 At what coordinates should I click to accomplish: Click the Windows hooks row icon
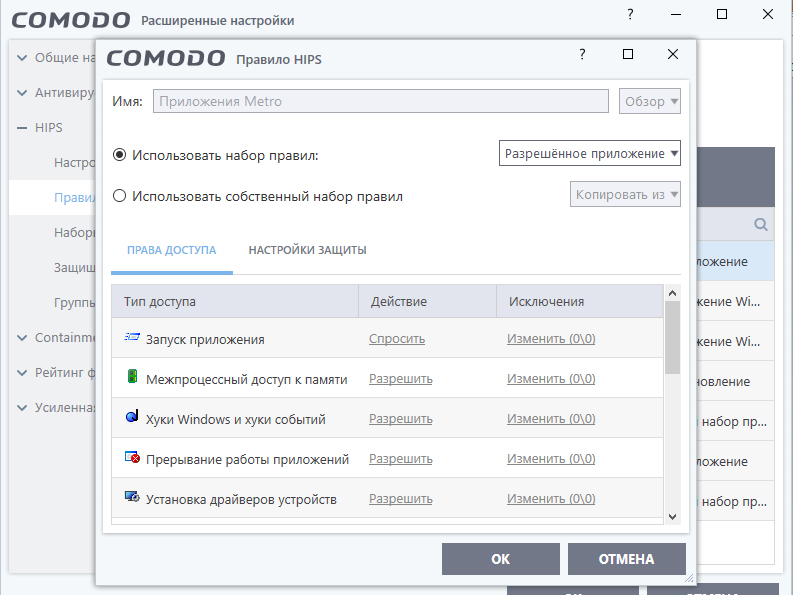click(132, 416)
